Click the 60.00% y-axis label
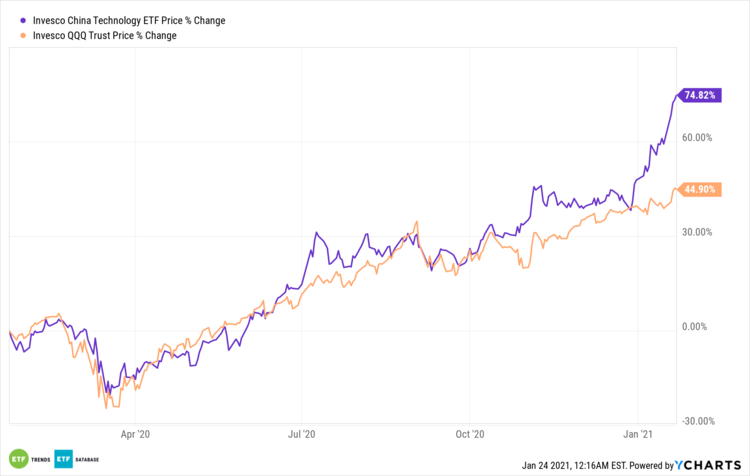 coord(696,138)
